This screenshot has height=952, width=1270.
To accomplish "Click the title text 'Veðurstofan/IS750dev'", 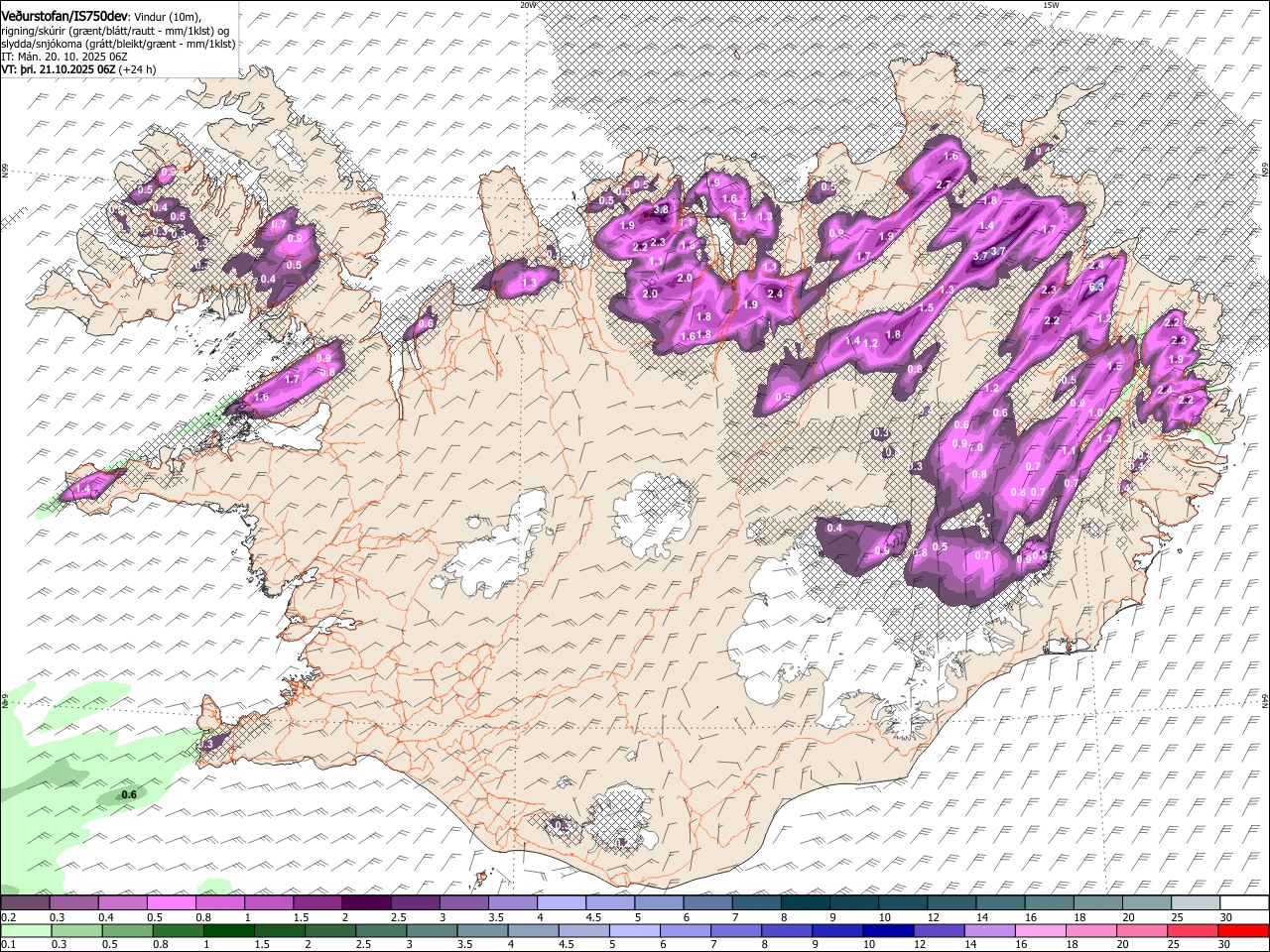I will [65, 17].
